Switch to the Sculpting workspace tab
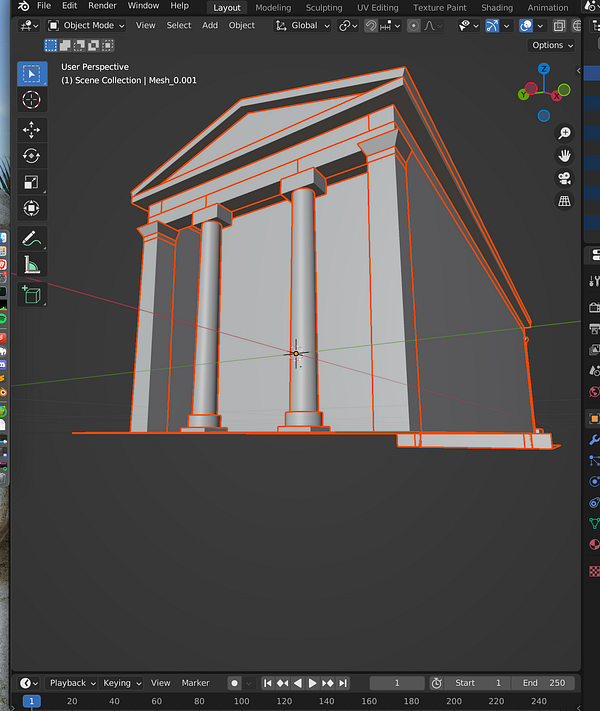The width and height of the screenshot is (600, 711). pos(323,7)
